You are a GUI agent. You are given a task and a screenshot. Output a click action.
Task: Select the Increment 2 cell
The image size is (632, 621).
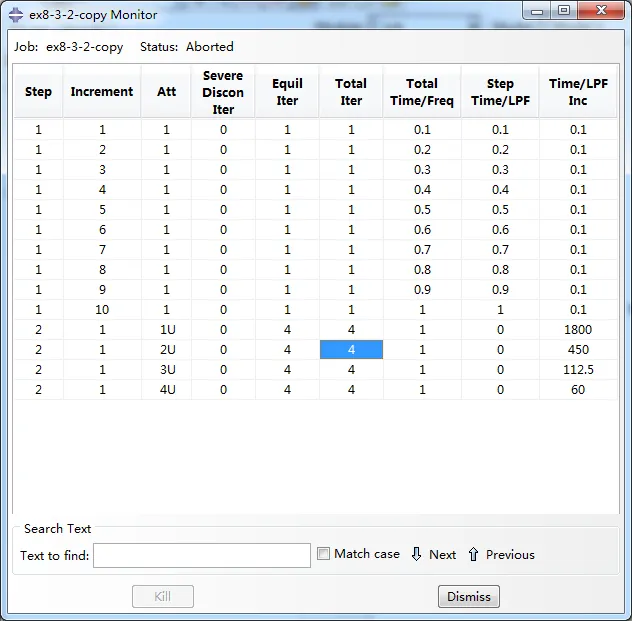(102, 150)
